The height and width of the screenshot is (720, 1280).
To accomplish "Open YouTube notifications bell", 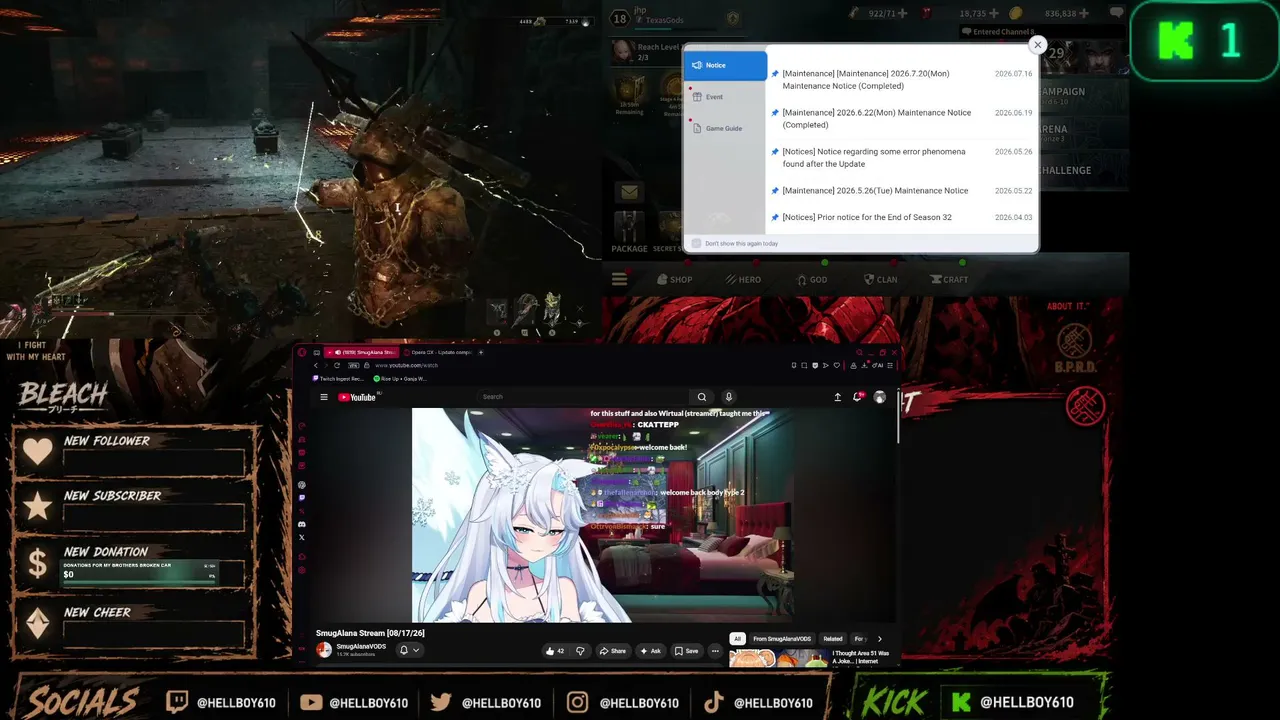I will point(858,397).
